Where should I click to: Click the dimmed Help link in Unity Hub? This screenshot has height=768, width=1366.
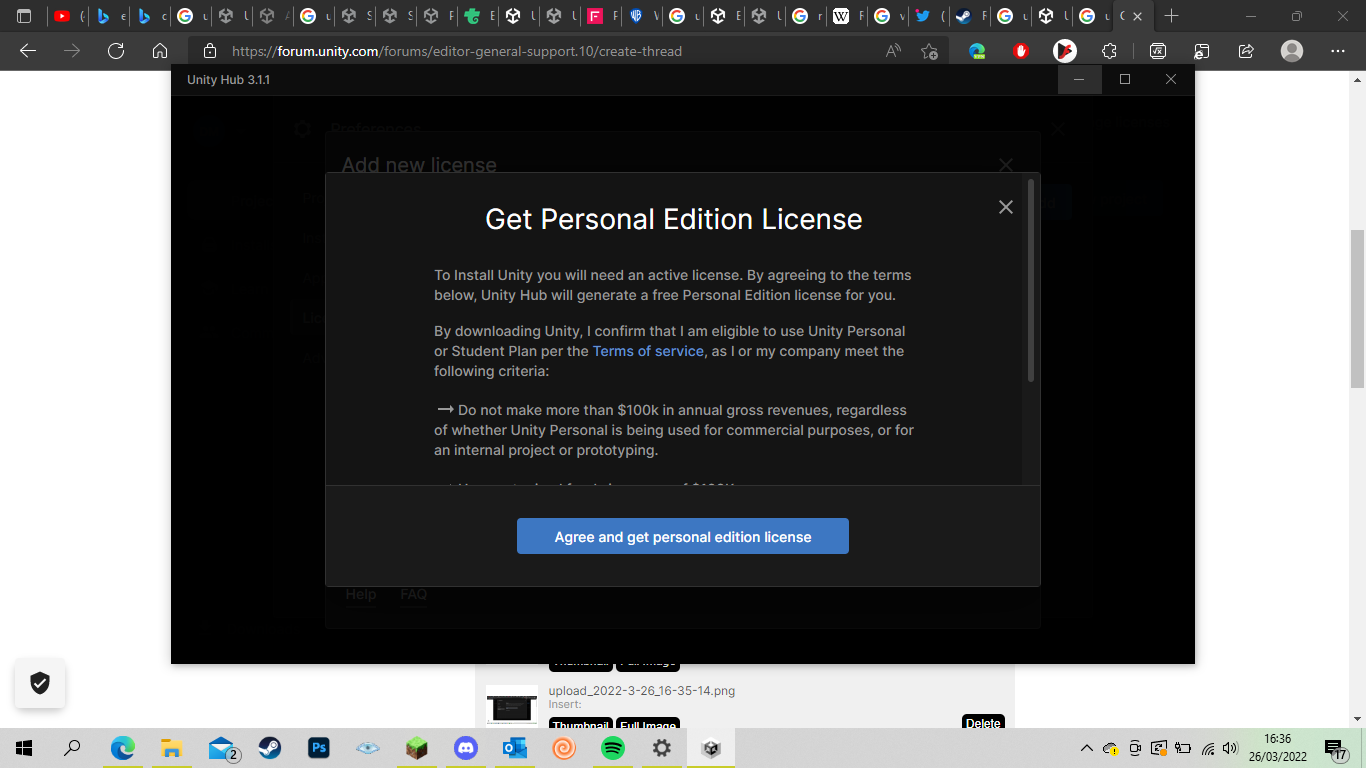tap(361, 594)
